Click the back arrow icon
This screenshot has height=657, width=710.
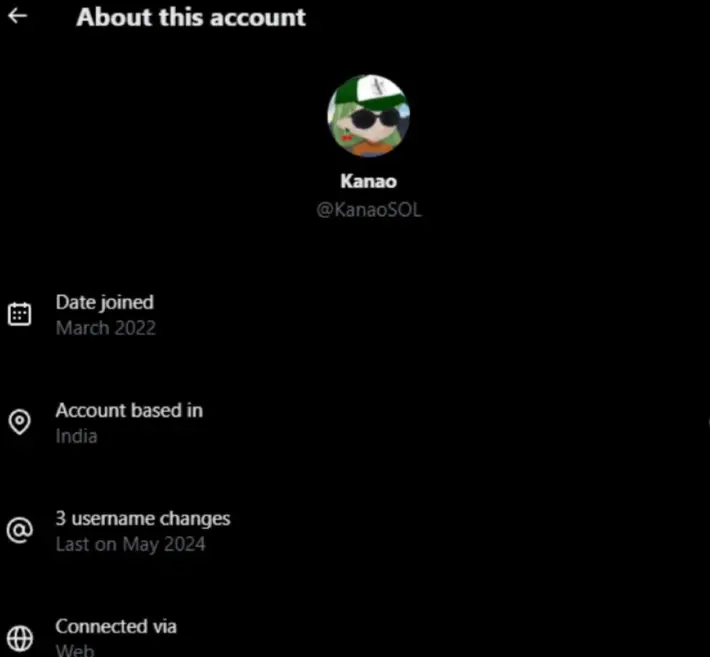(18, 16)
